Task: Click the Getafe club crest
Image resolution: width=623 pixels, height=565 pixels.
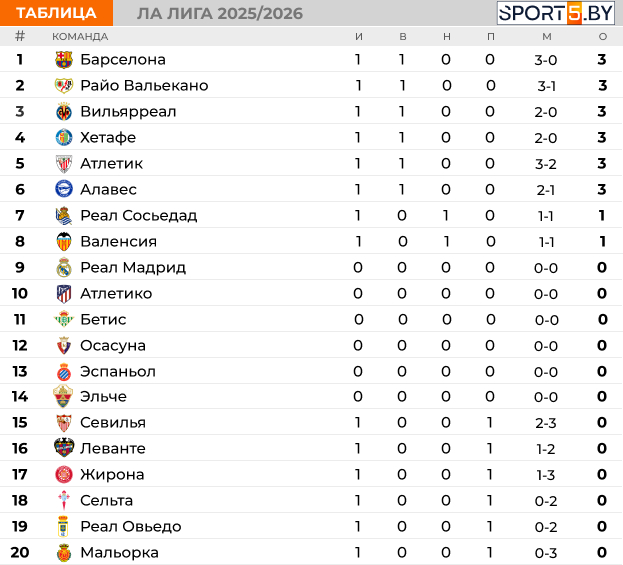Action: click(x=64, y=137)
